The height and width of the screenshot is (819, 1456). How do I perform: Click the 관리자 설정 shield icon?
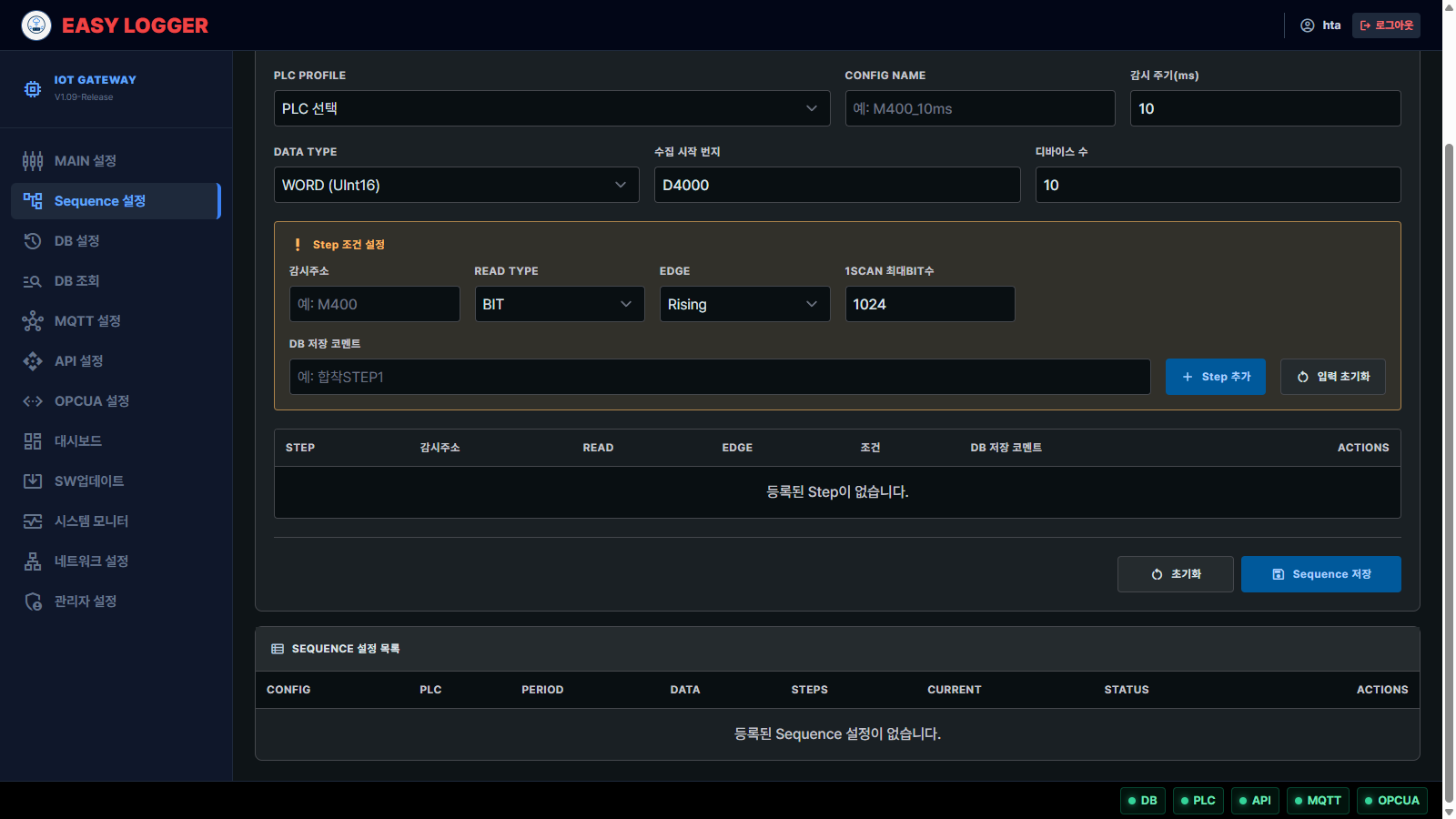[33, 602]
